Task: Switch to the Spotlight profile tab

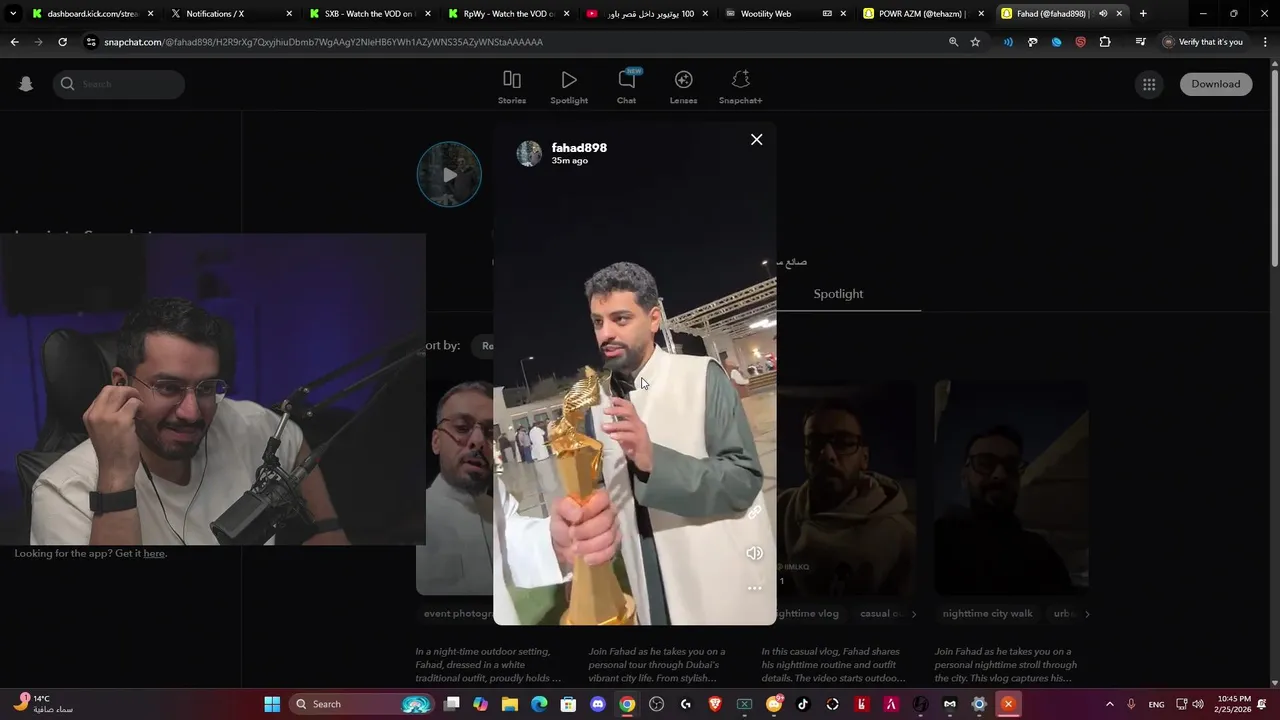Action: [838, 294]
